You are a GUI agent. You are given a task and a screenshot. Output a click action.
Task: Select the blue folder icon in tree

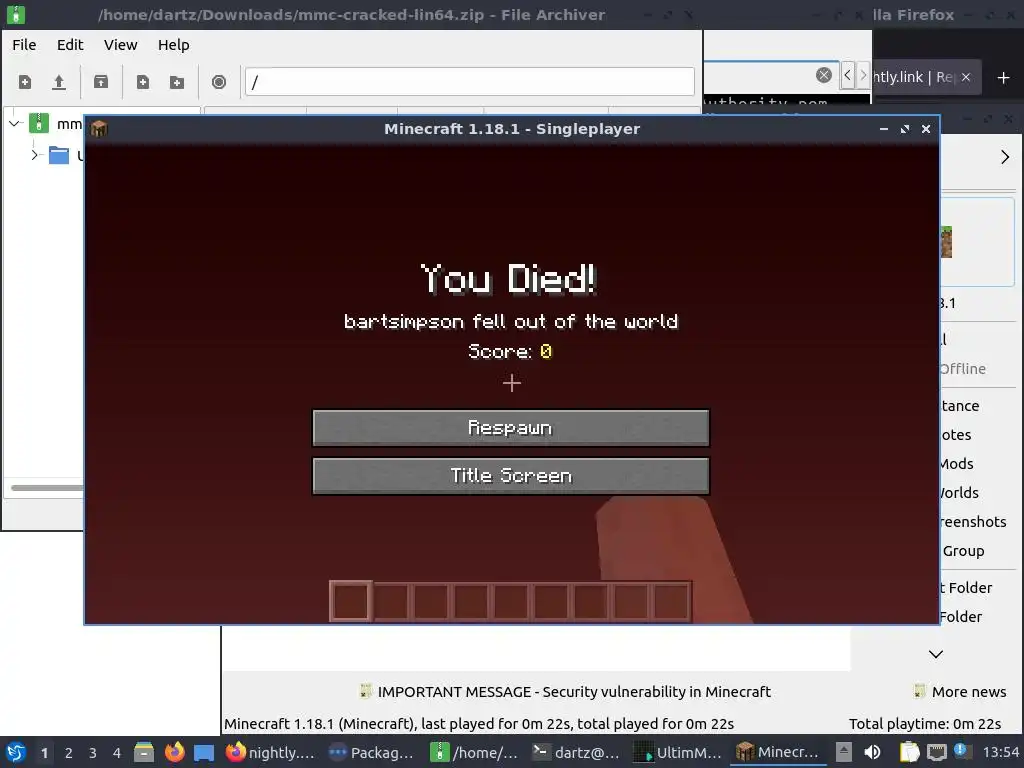(59, 155)
